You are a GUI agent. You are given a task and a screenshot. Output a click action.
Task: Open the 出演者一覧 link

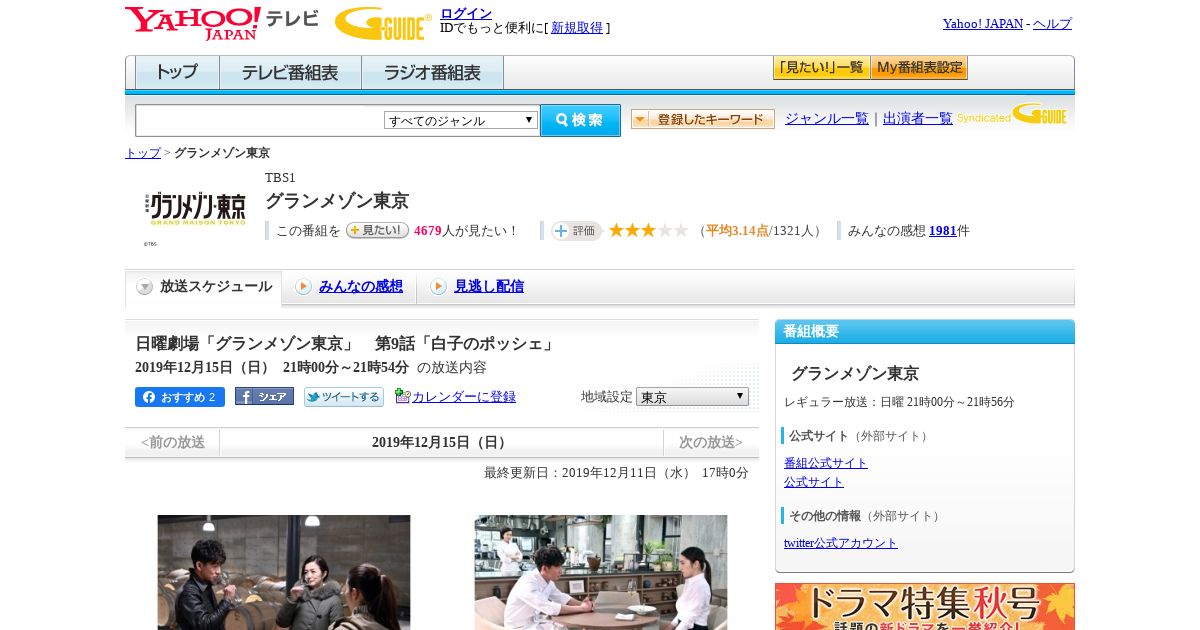click(x=918, y=119)
